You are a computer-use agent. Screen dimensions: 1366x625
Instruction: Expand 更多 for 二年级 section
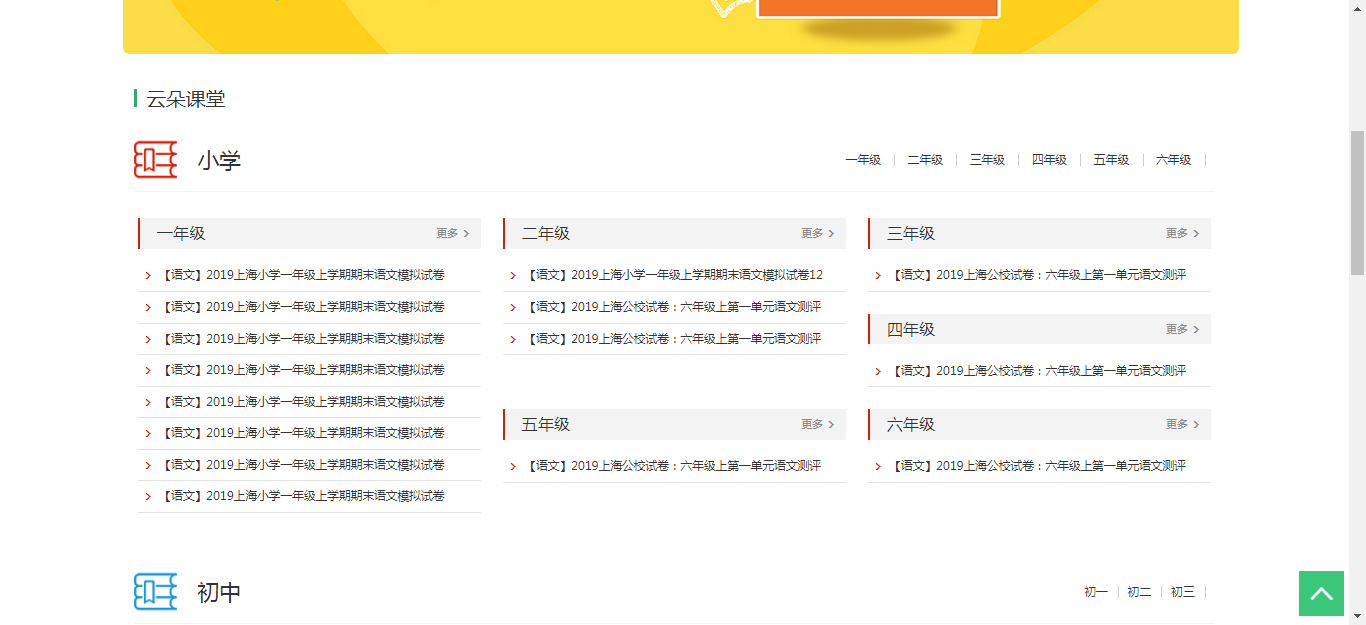817,233
